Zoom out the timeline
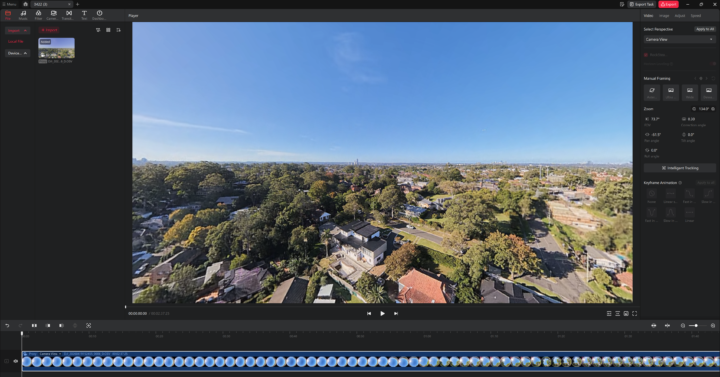 (683, 326)
